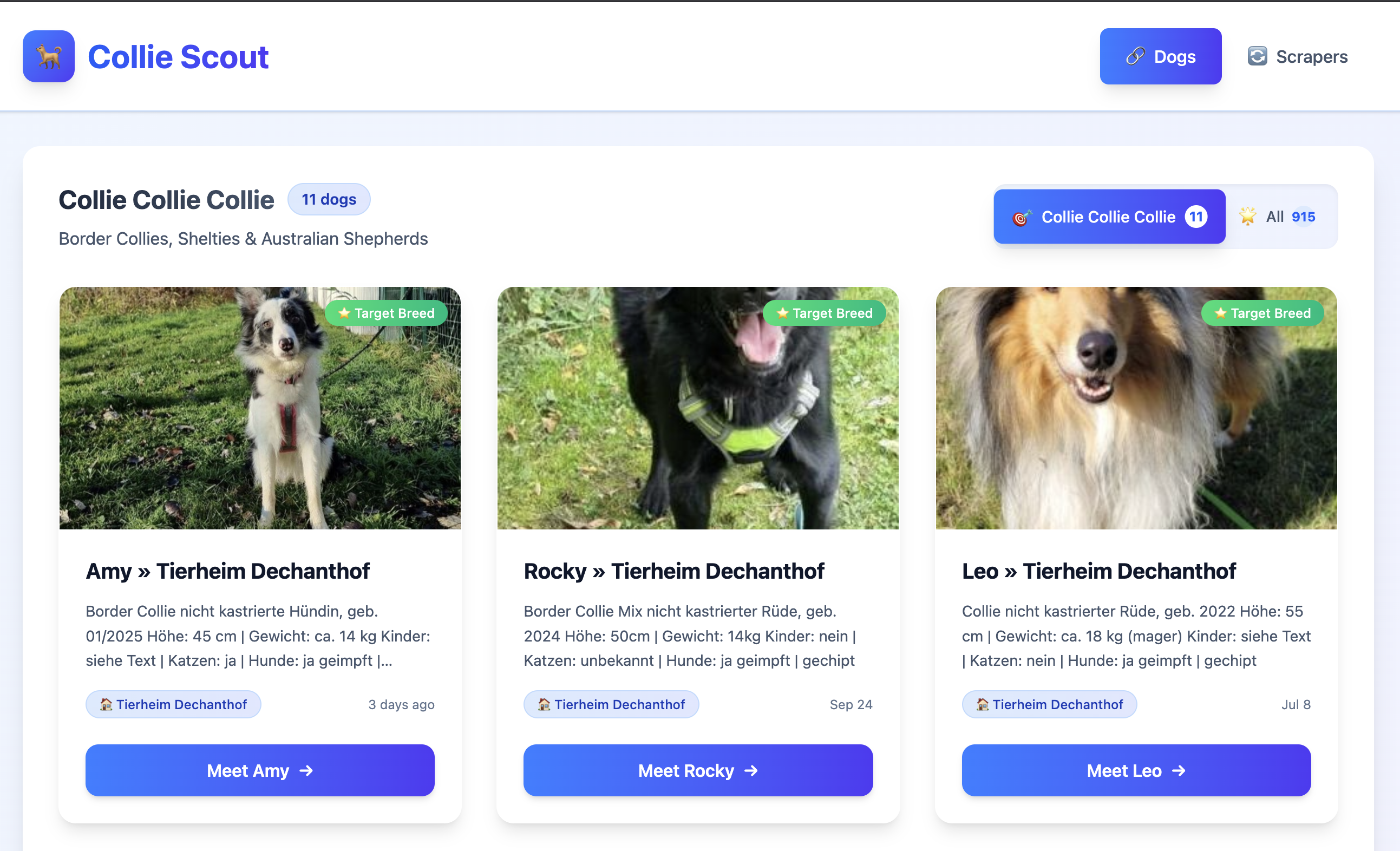Screen dimensions: 1400x851
Task: Click the refresh icon beside Scrapers
Action: (x=1257, y=56)
